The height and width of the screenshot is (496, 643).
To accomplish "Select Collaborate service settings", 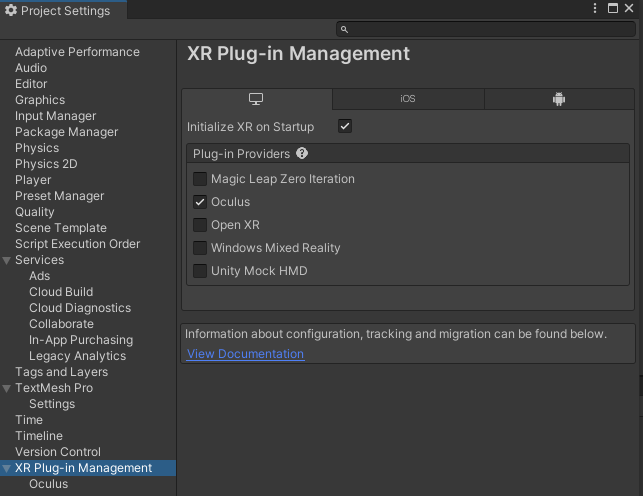I will [61, 323].
